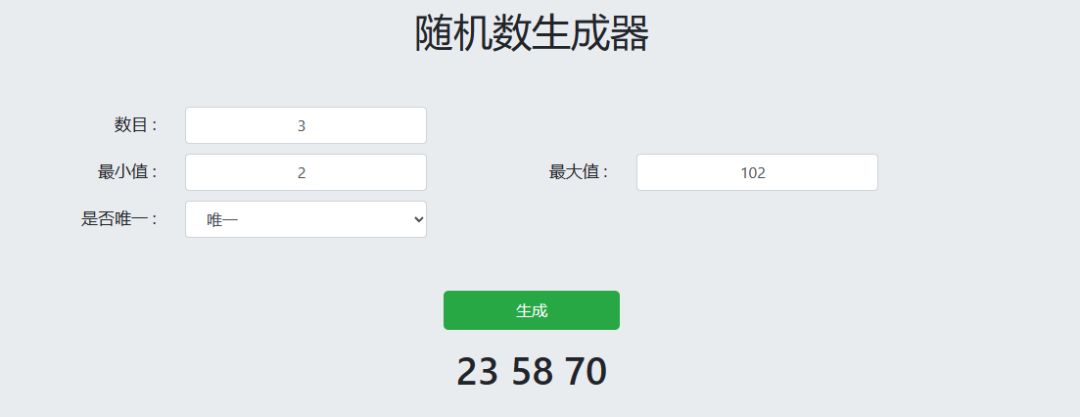Click the 是否唯一 label

pyautogui.click(x=119, y=219)
